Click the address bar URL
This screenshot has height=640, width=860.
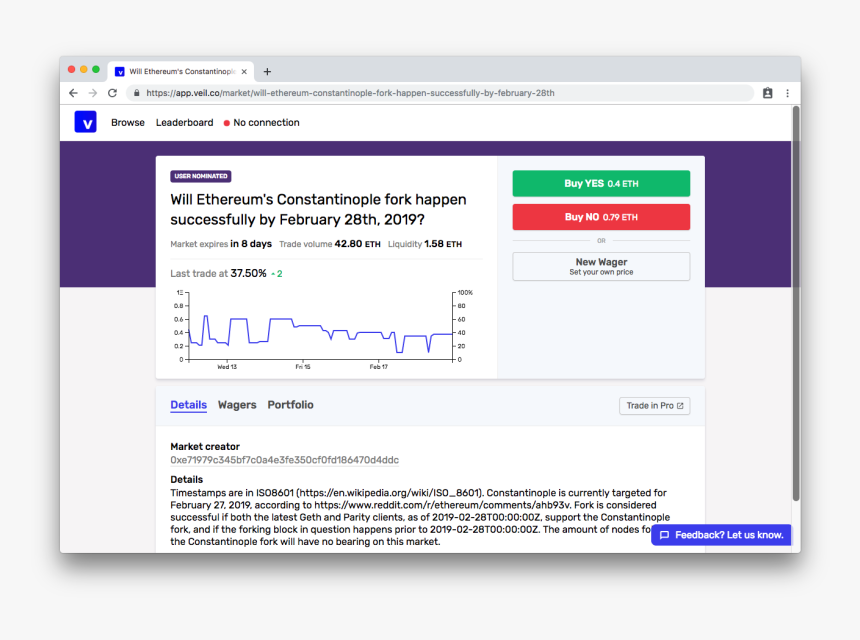click(350, 93)
